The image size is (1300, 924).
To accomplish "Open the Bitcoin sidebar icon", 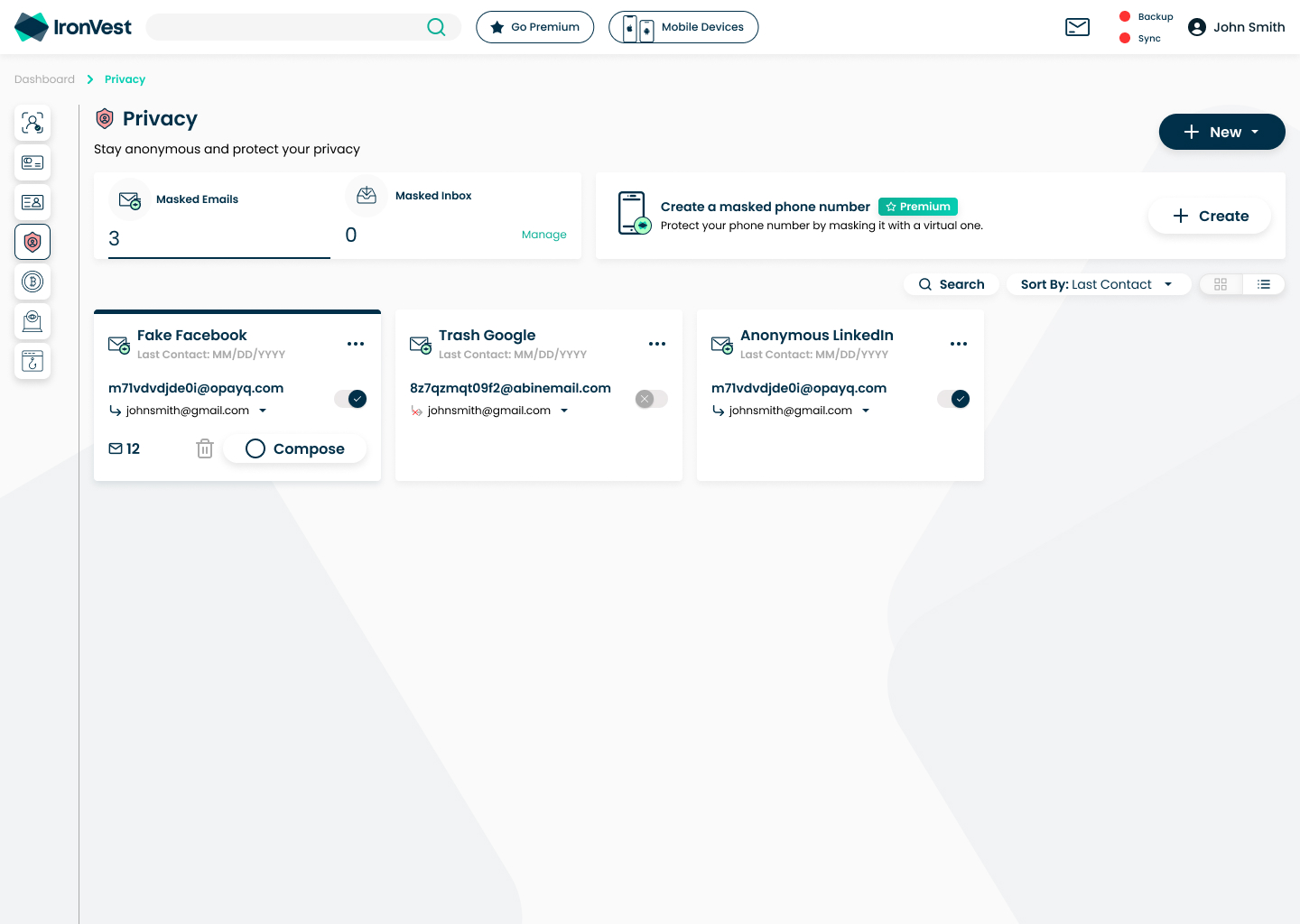I will pyautogui.click(x=32, y=282).
